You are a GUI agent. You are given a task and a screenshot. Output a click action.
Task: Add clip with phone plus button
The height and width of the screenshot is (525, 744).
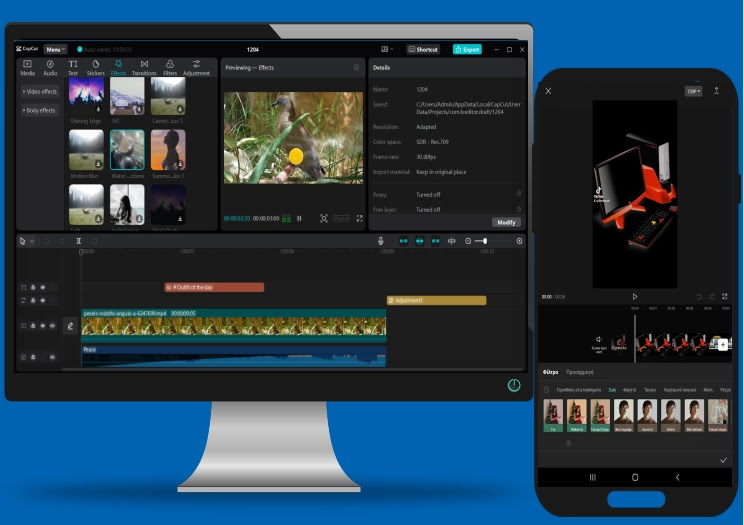(x=723, y=345)
